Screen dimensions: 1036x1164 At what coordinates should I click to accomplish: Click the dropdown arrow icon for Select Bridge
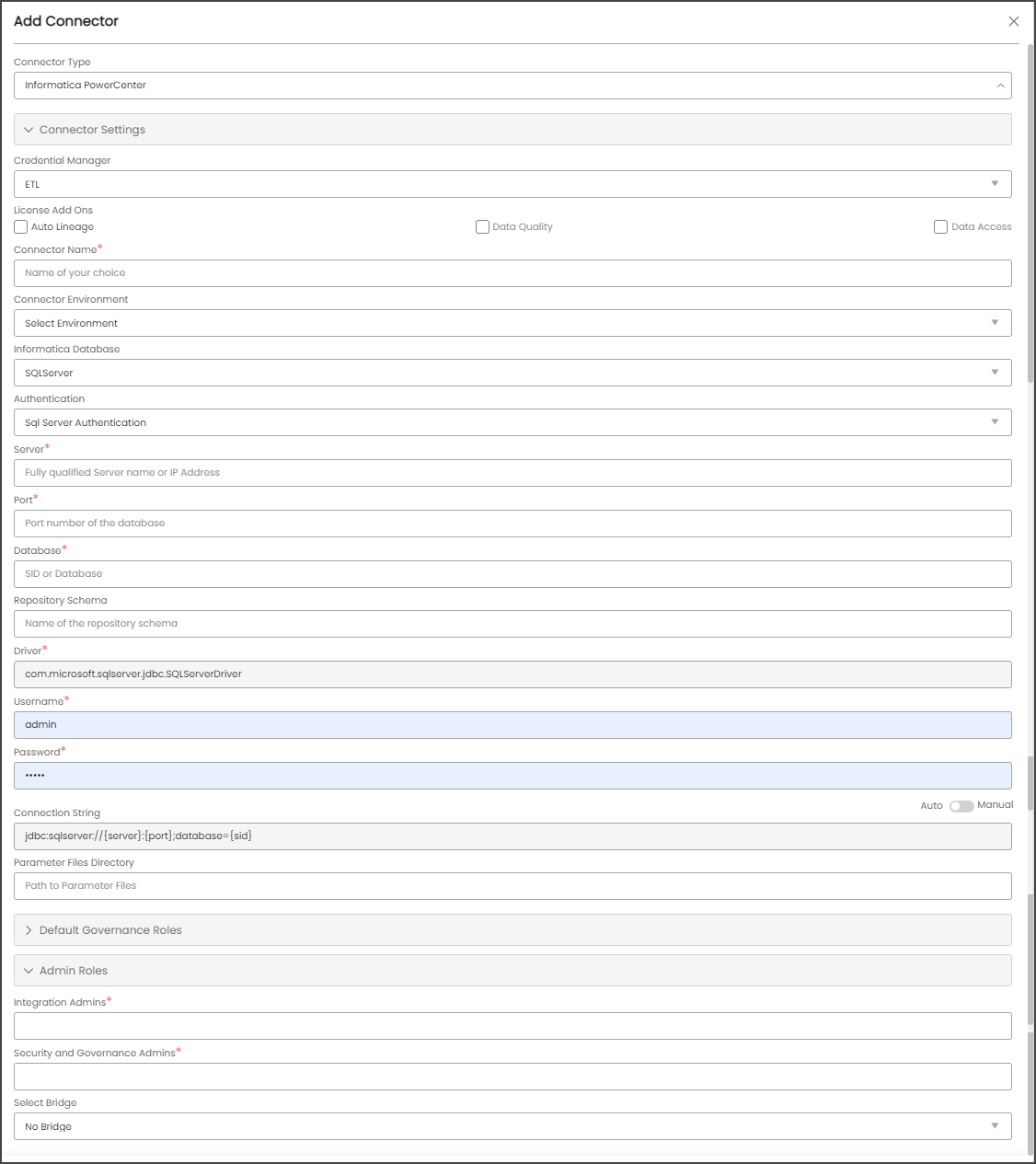[x=995, y=1125]
